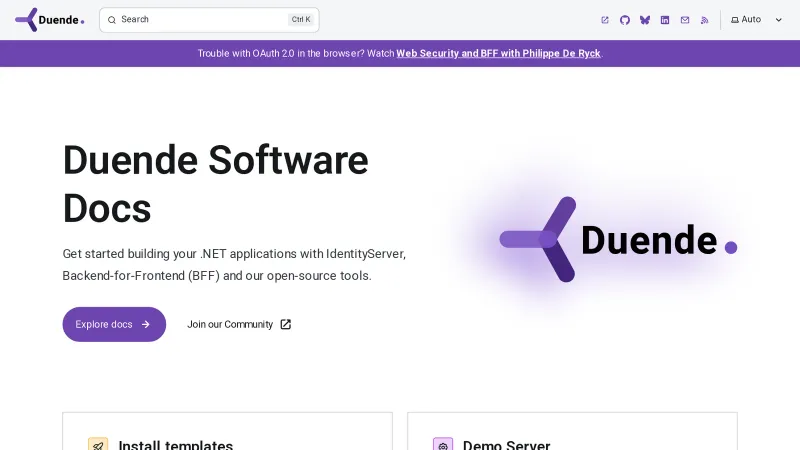Click the rocket icon on Install templates card
The image size is (800, 450).
[x=98, y=445]
